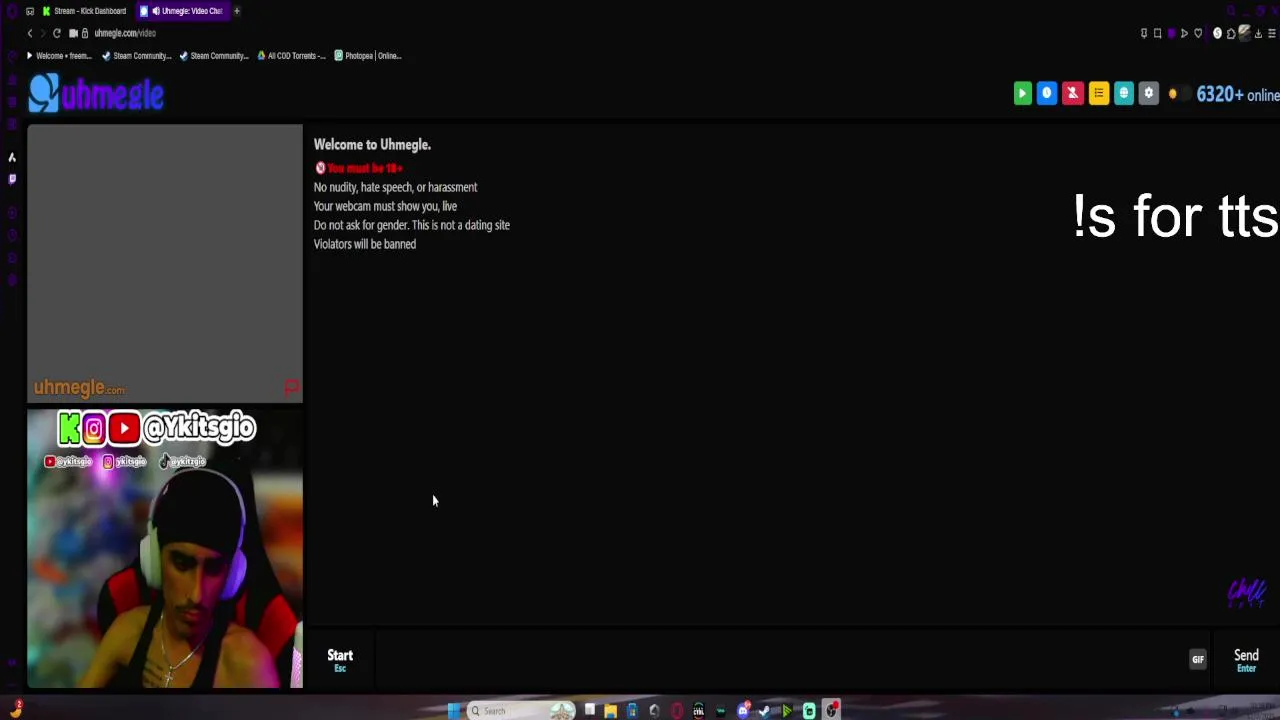Screen dimensions: 1280x720
Task: Click the "Welcome to Uhmegle." heading
Action: click(372, 145)
